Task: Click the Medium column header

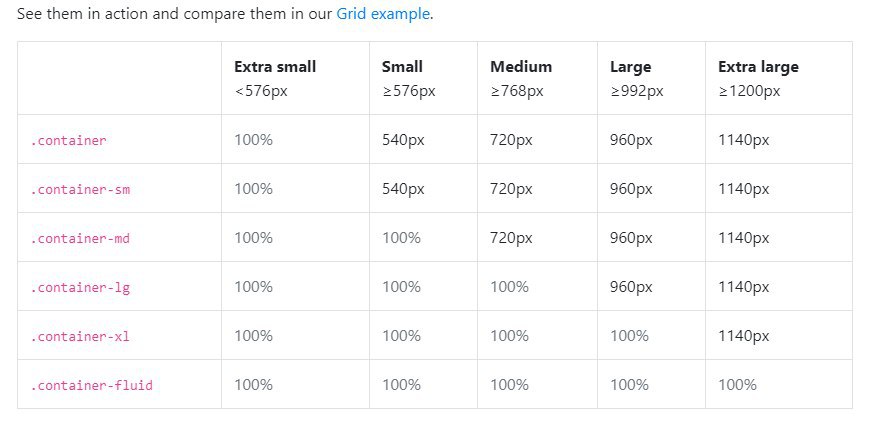Action: [520, 67]
